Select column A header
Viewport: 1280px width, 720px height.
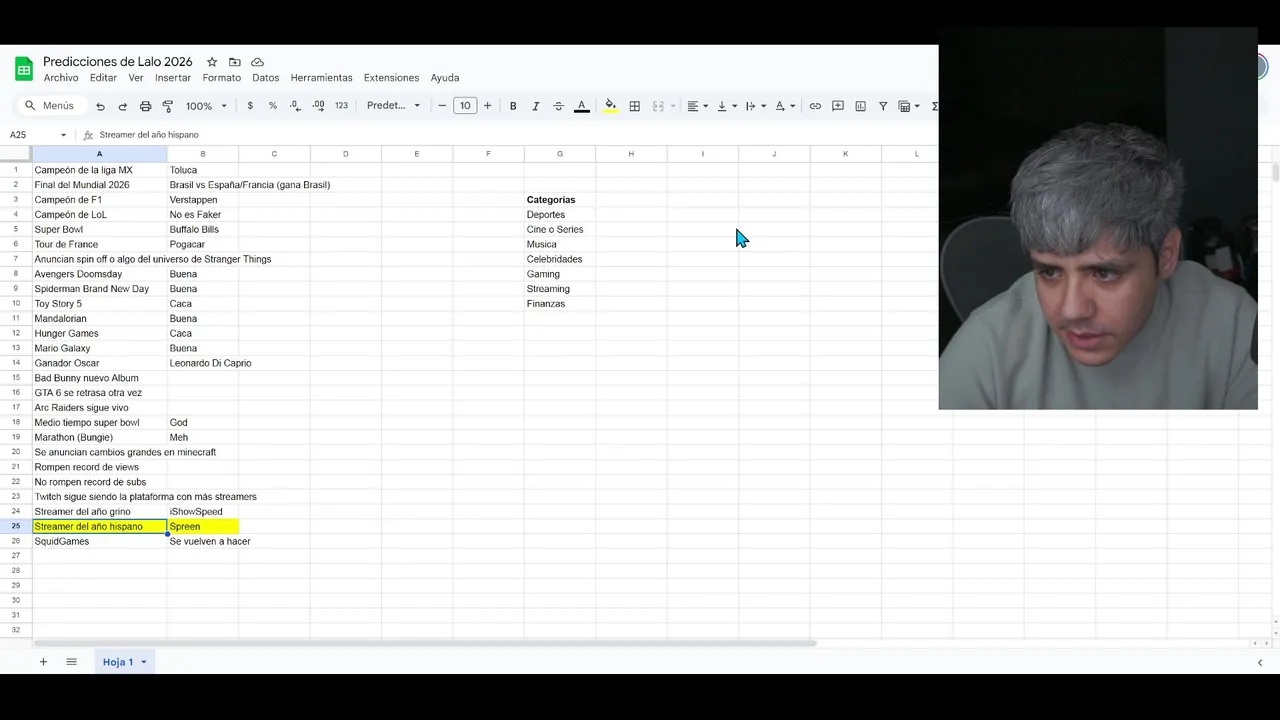[x=99, y=154]
